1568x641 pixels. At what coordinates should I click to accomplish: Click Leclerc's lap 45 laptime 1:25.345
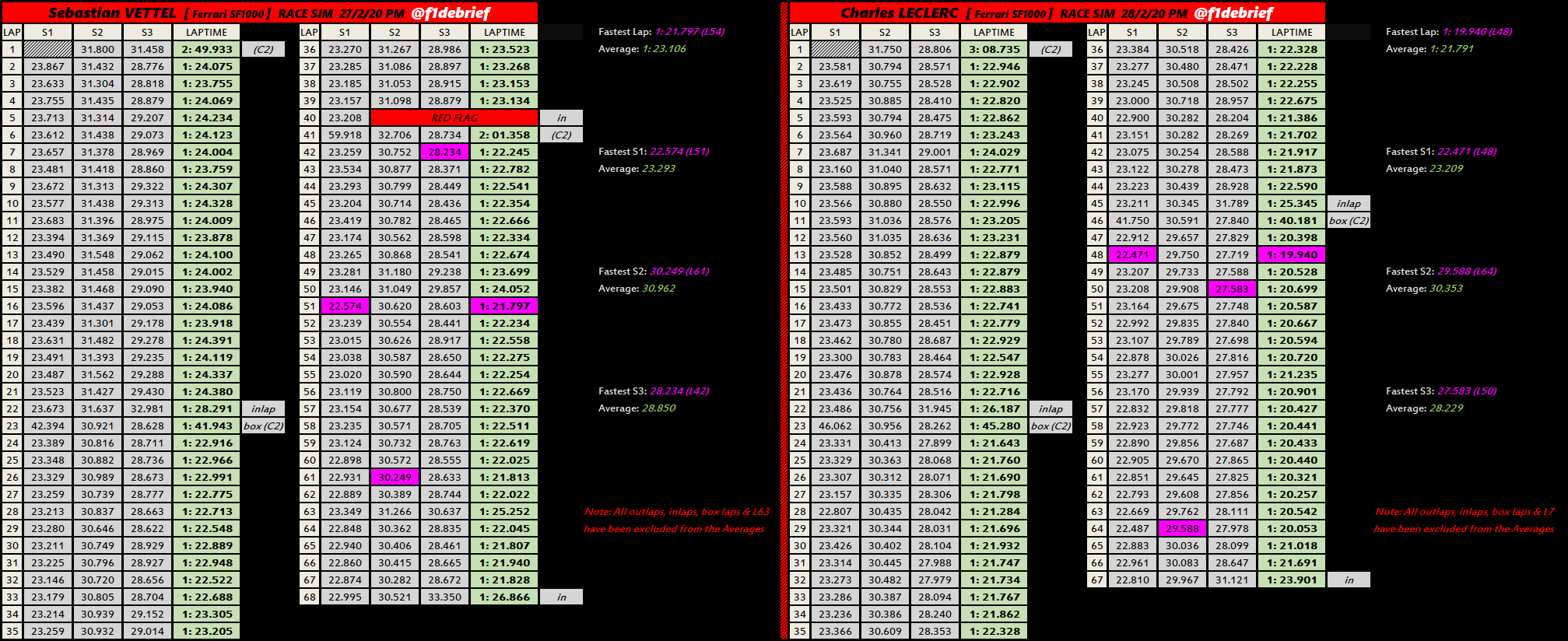(x=1292, y=203)
